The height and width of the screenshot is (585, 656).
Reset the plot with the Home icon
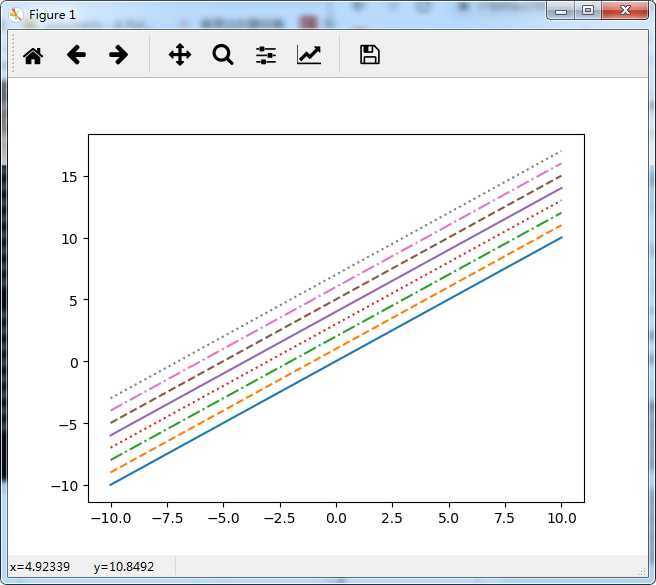33,56
